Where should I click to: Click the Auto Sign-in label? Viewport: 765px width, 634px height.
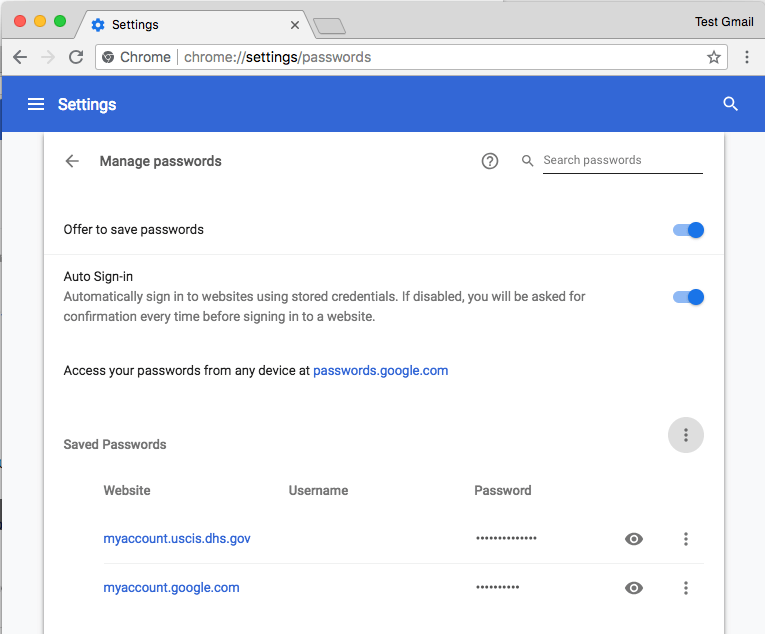click(x=98, y=276)
